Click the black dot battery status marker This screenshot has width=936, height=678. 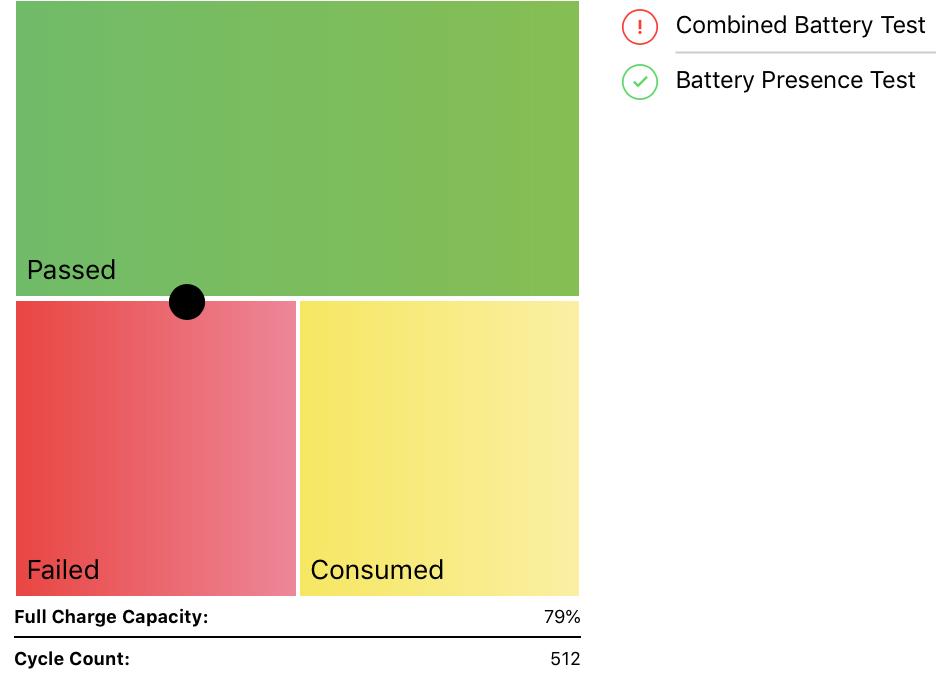point(187,302)
